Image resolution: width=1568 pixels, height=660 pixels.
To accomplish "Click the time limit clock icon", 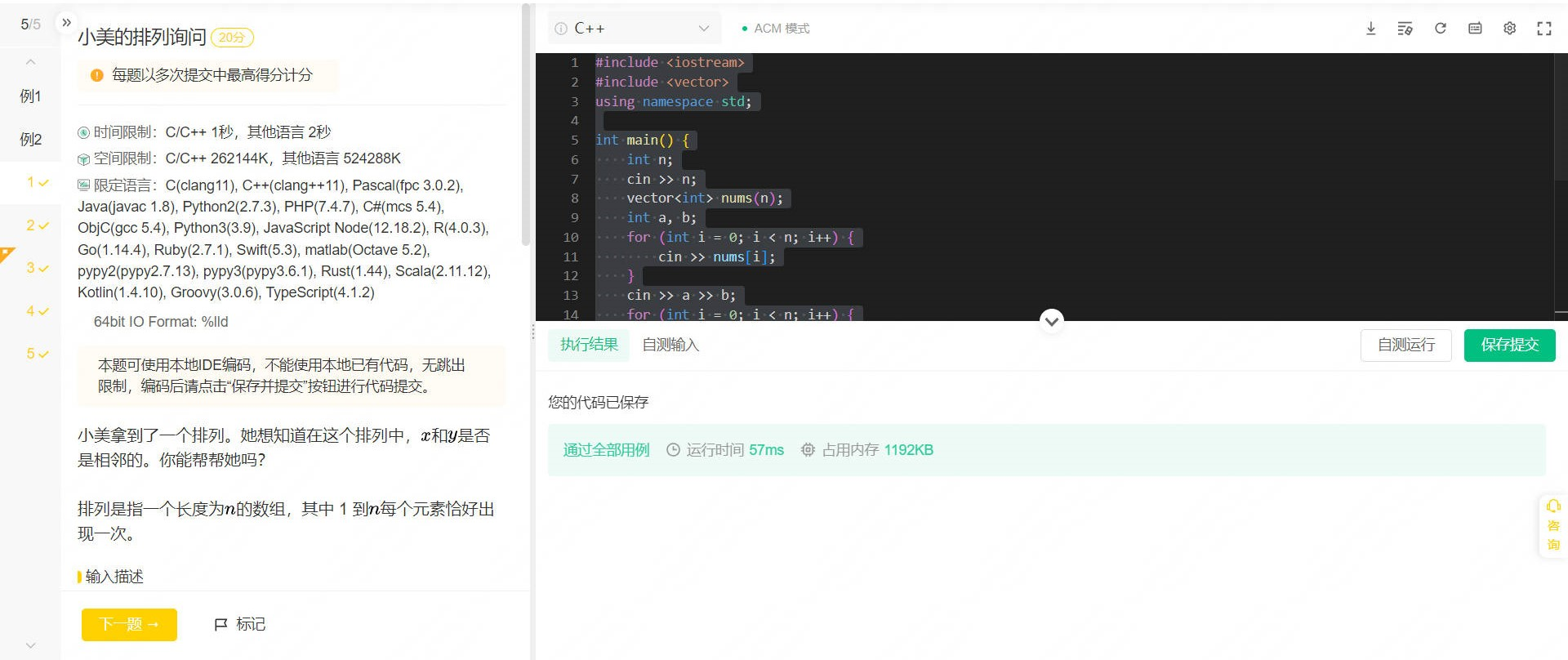I will [x=83, y=132].
